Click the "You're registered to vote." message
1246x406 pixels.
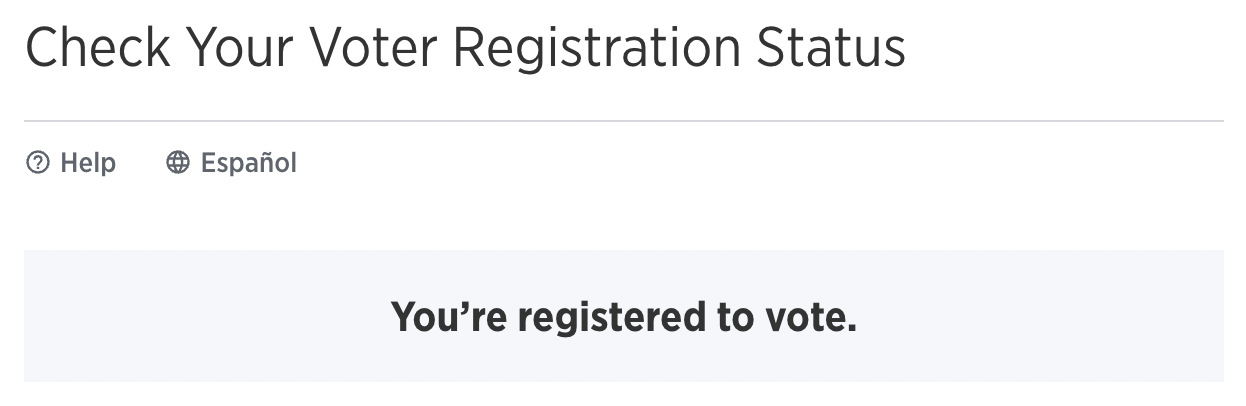point(624,317)
